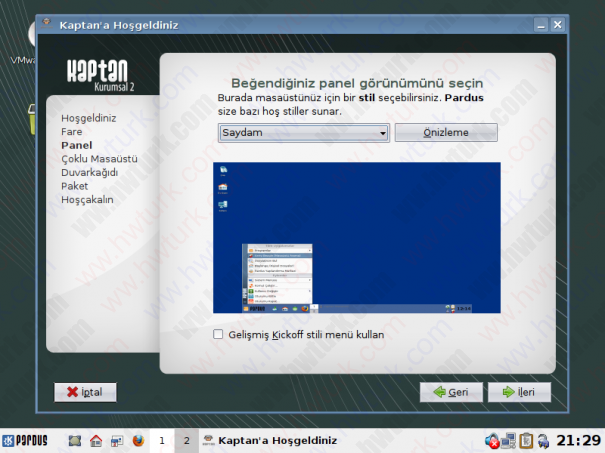Select Çoklu Masaüstü step in sidebar

click(x=99, y=159)
